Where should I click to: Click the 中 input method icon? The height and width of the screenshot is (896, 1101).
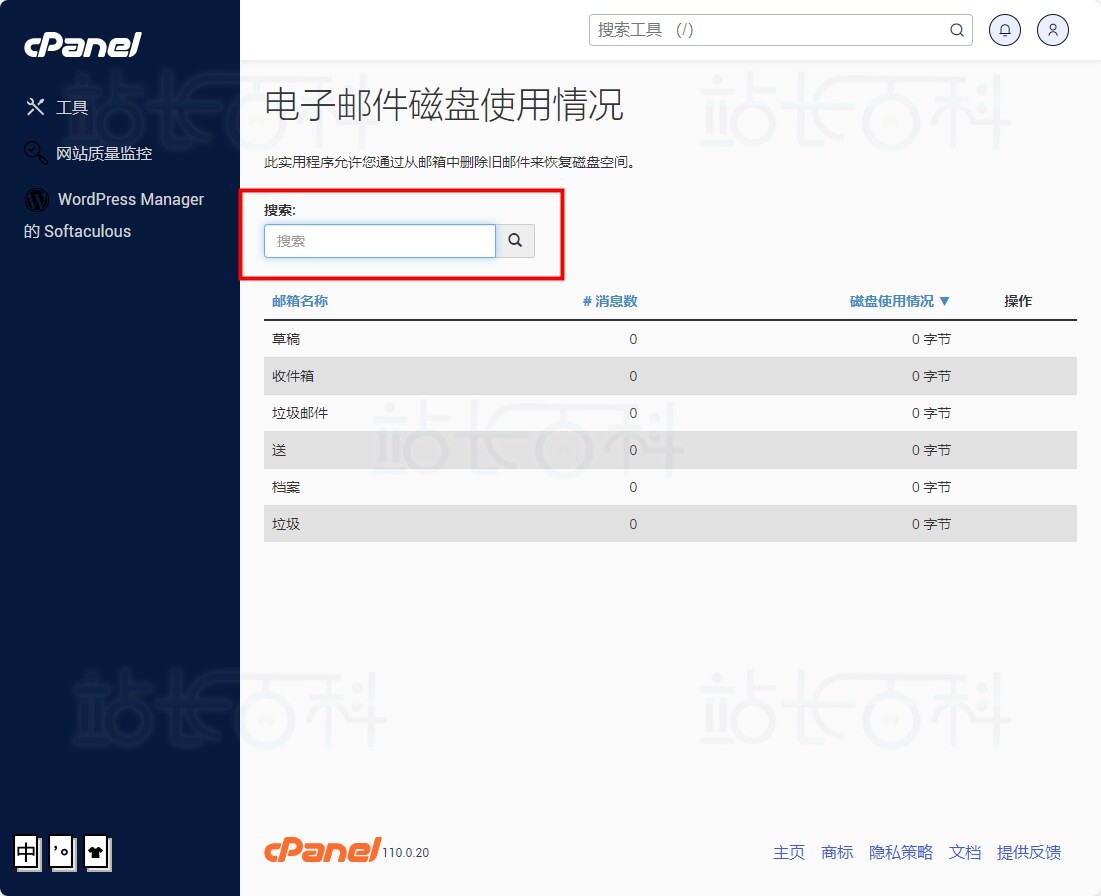[27, 852]
